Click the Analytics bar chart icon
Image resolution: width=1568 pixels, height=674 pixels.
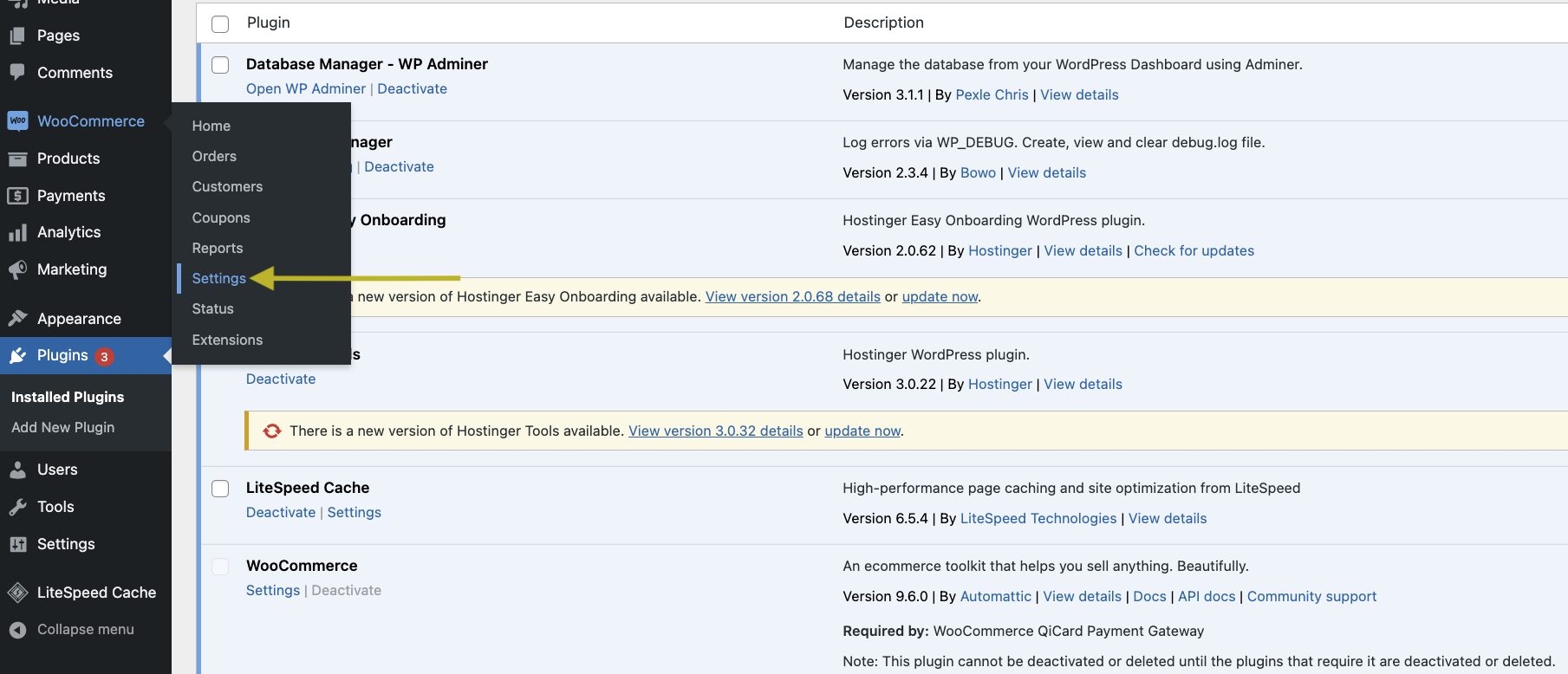(x=17, y=232)
